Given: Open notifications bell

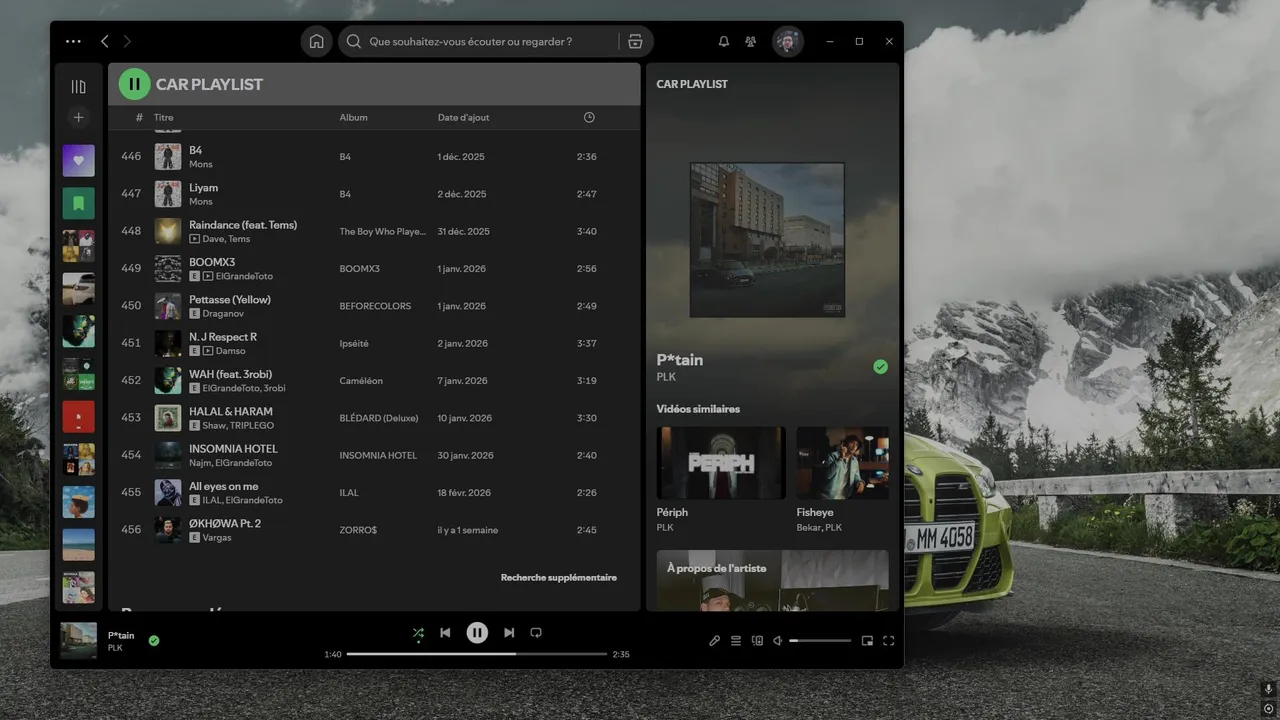Looking at the screenshot, I should point(724,41).
